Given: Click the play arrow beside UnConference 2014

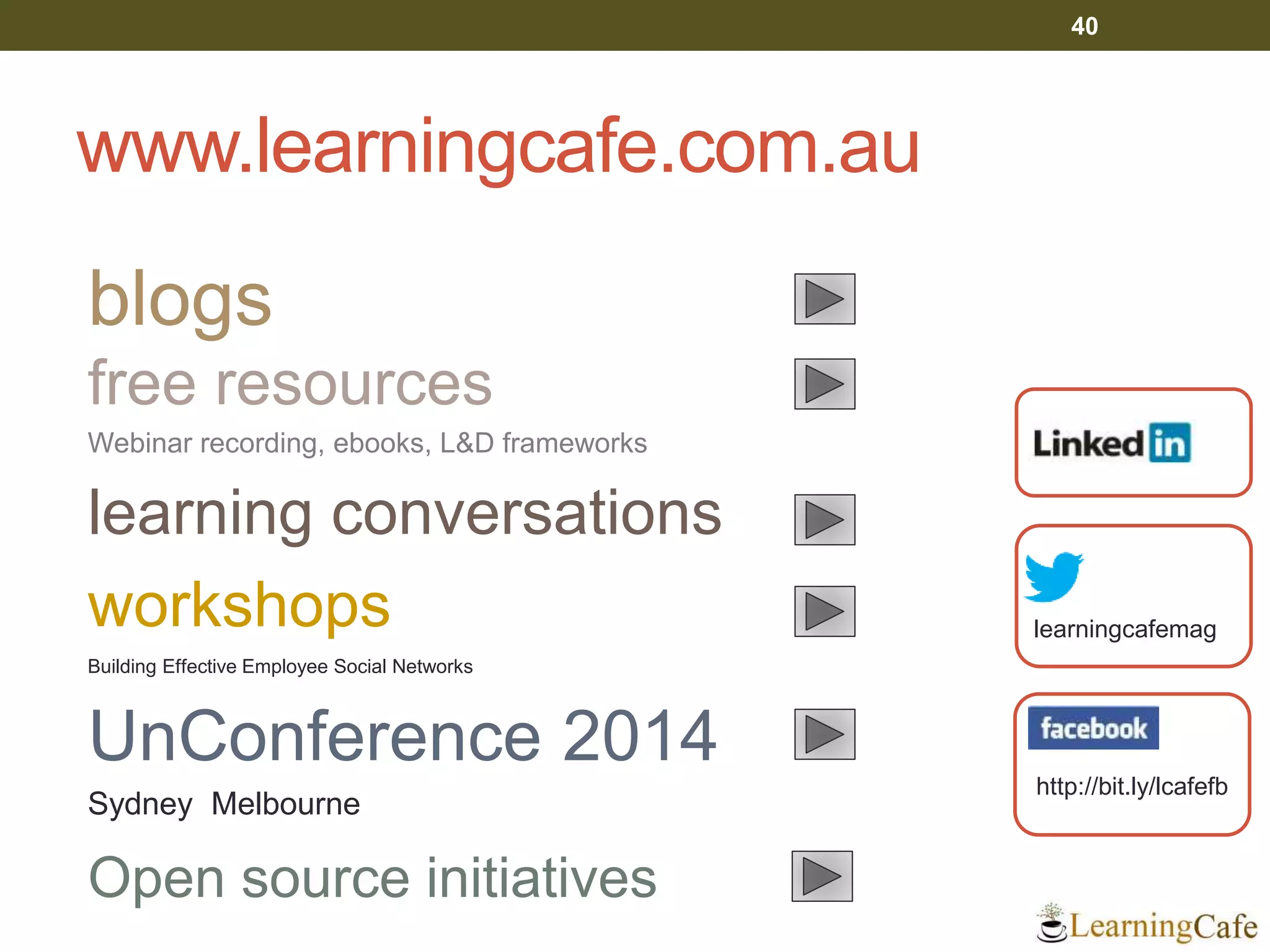Looking at the screenshot, I should pyautogui.click(x=825, y=734).
